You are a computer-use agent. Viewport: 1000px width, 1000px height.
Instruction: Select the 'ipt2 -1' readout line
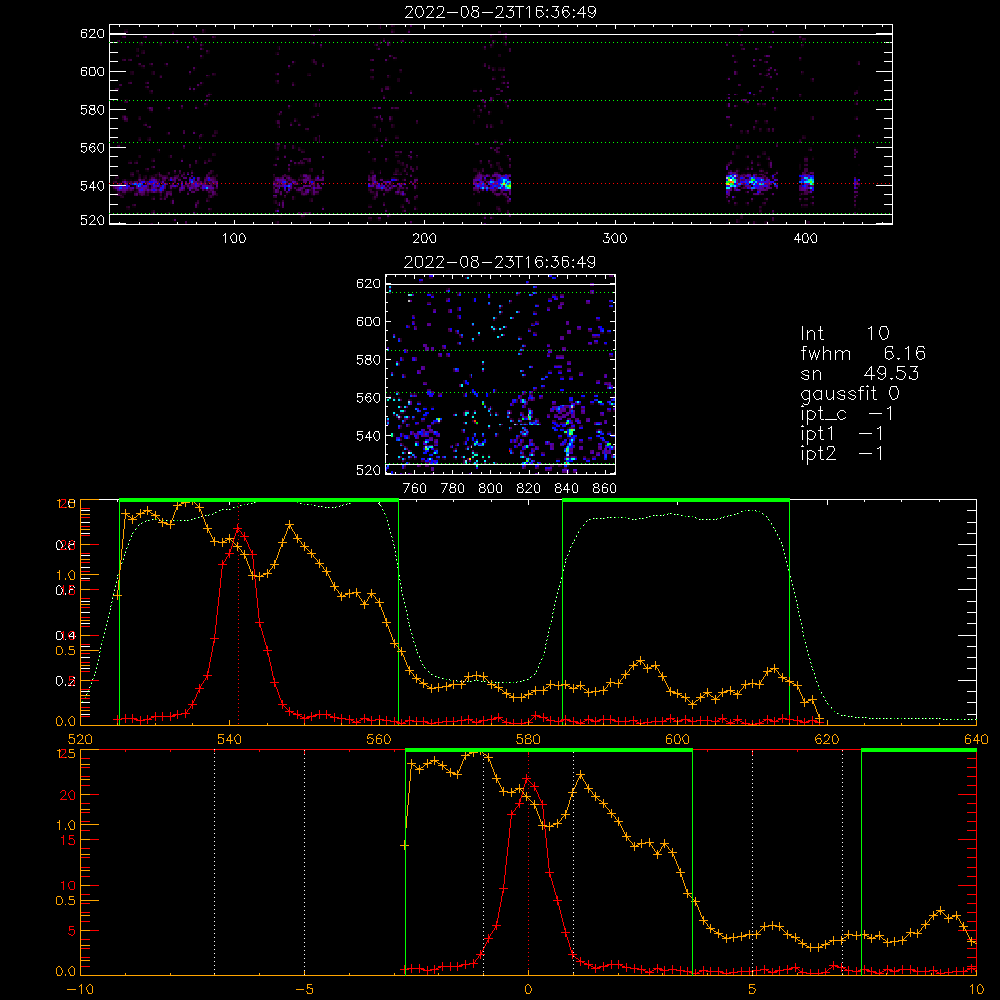click(x=842, y=453)
